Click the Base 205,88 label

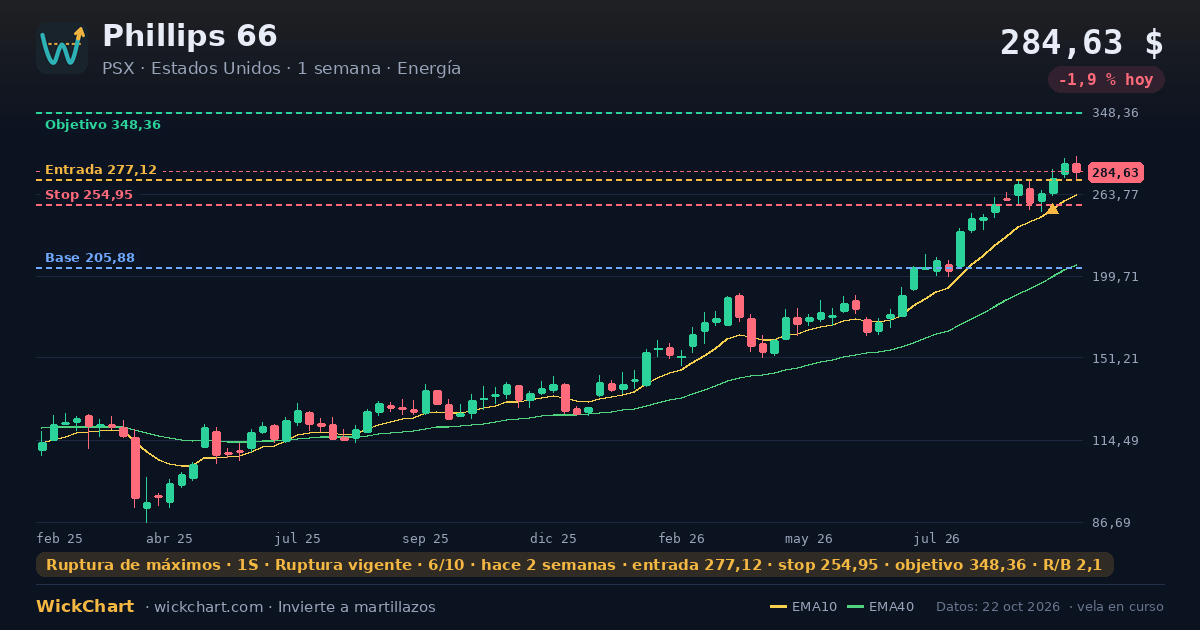(x=90, y=258)
